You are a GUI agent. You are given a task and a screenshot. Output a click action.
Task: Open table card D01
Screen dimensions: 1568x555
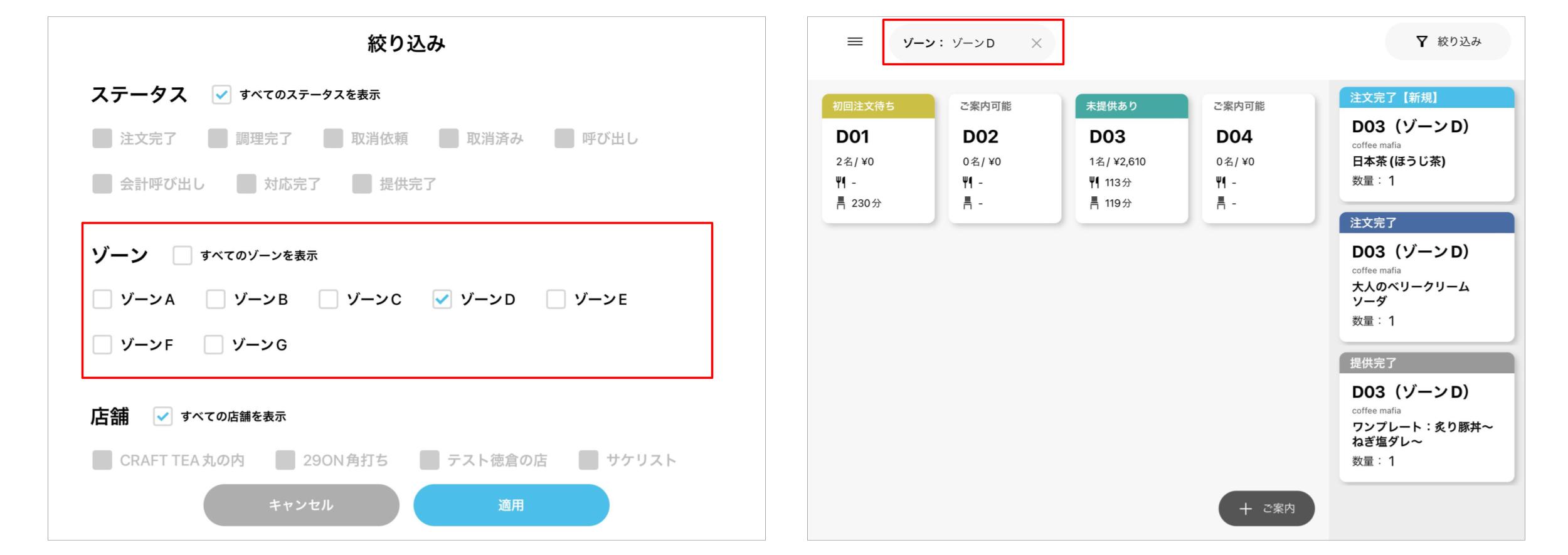pos(878,159)
